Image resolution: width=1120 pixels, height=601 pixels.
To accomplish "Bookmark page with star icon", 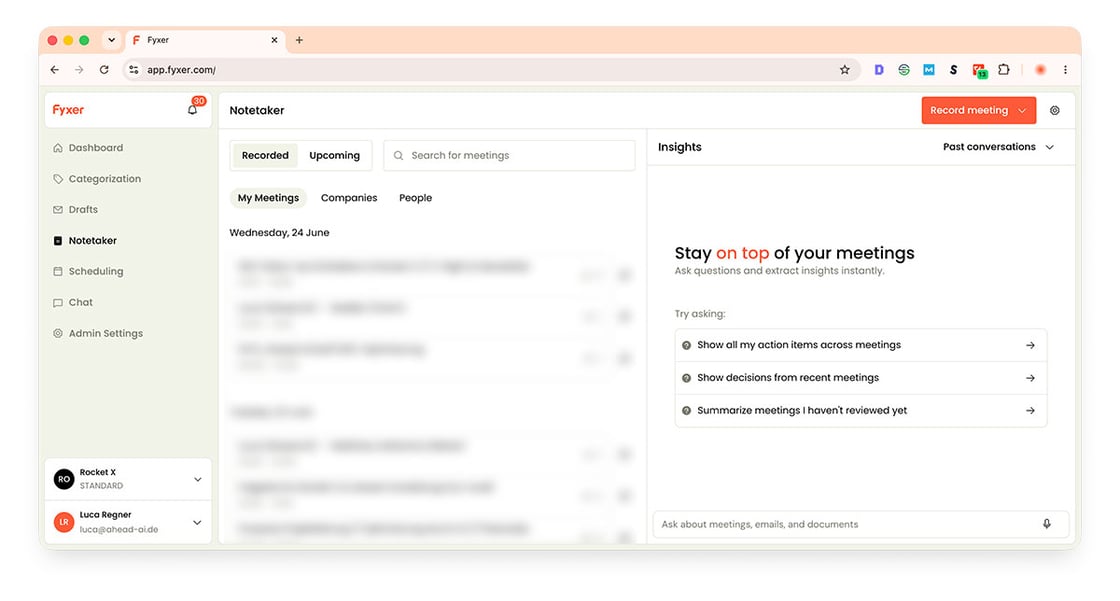I will pyautogui.click(x=845, y=69).
